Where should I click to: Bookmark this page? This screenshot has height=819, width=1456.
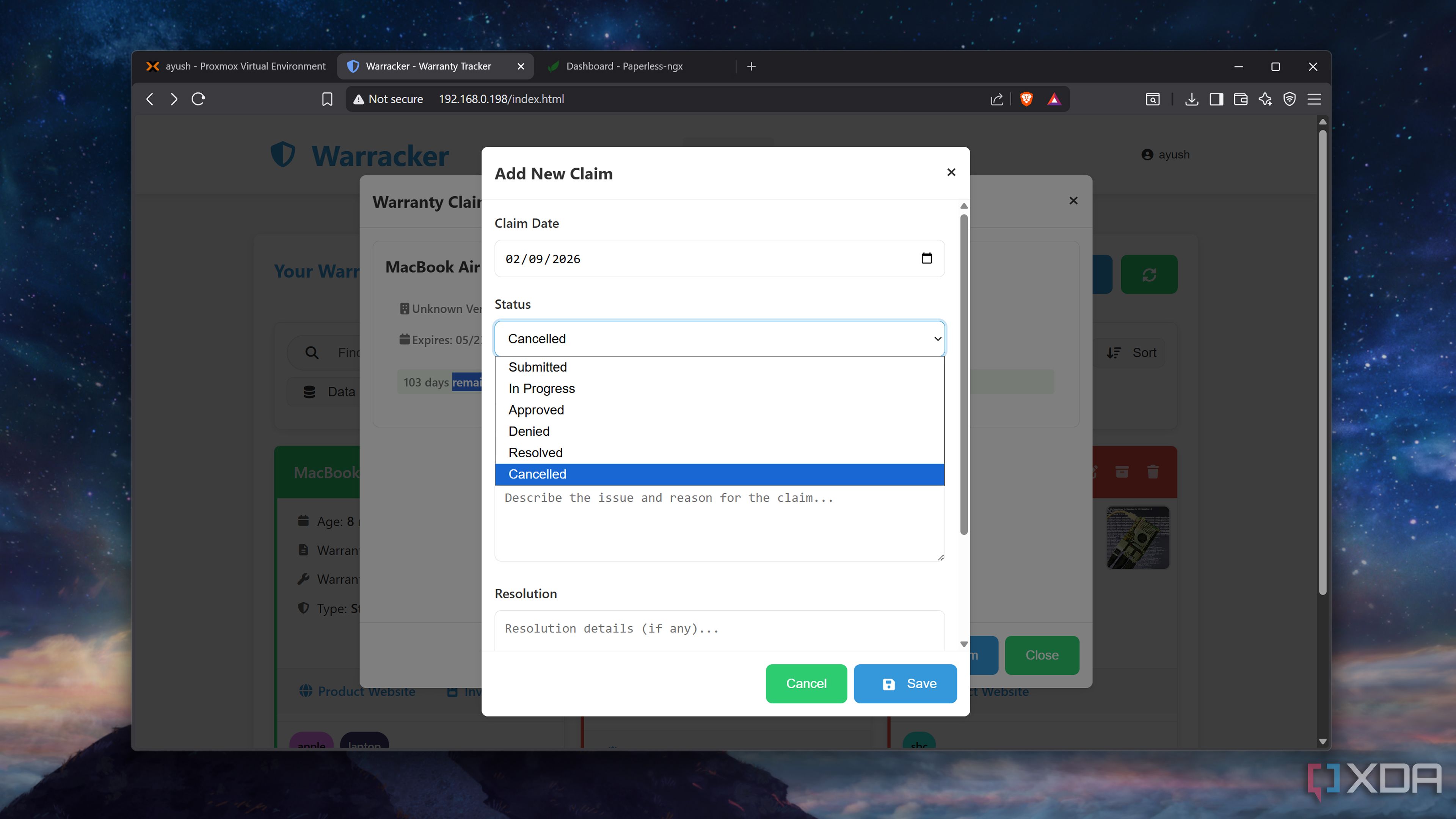pos(327,99)
